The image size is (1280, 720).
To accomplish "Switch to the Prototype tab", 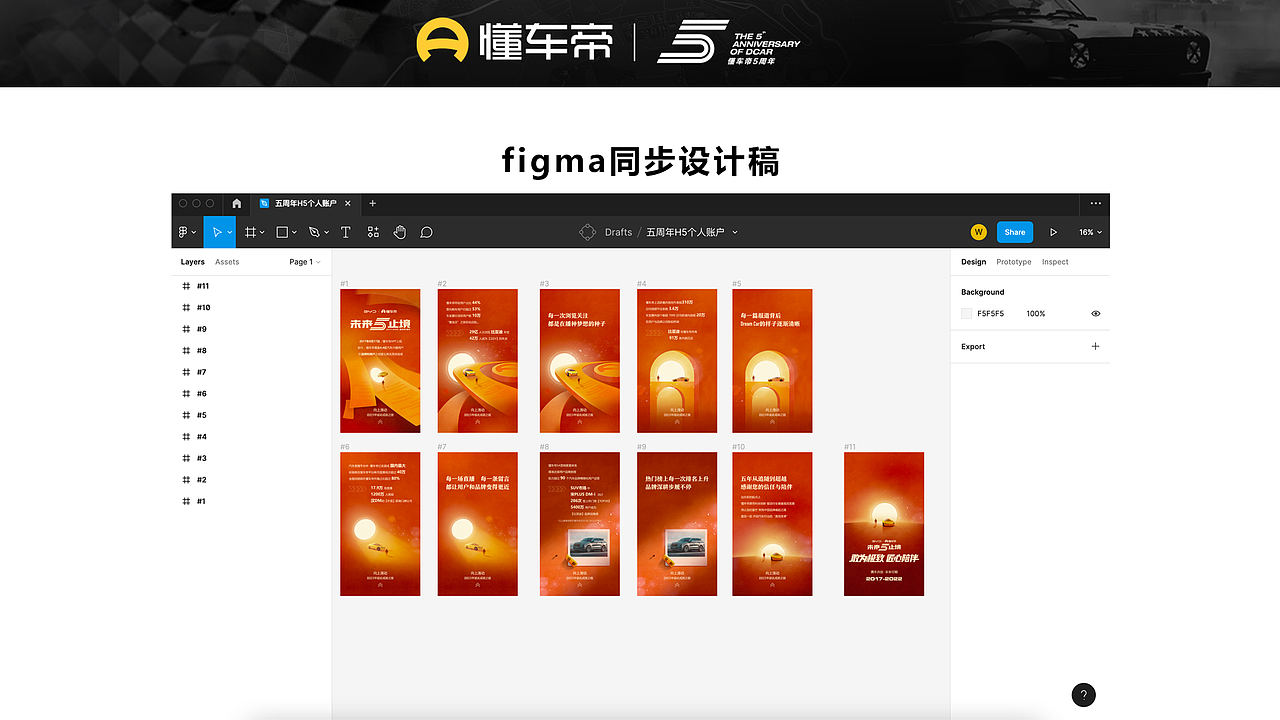I will [1014, 262].
